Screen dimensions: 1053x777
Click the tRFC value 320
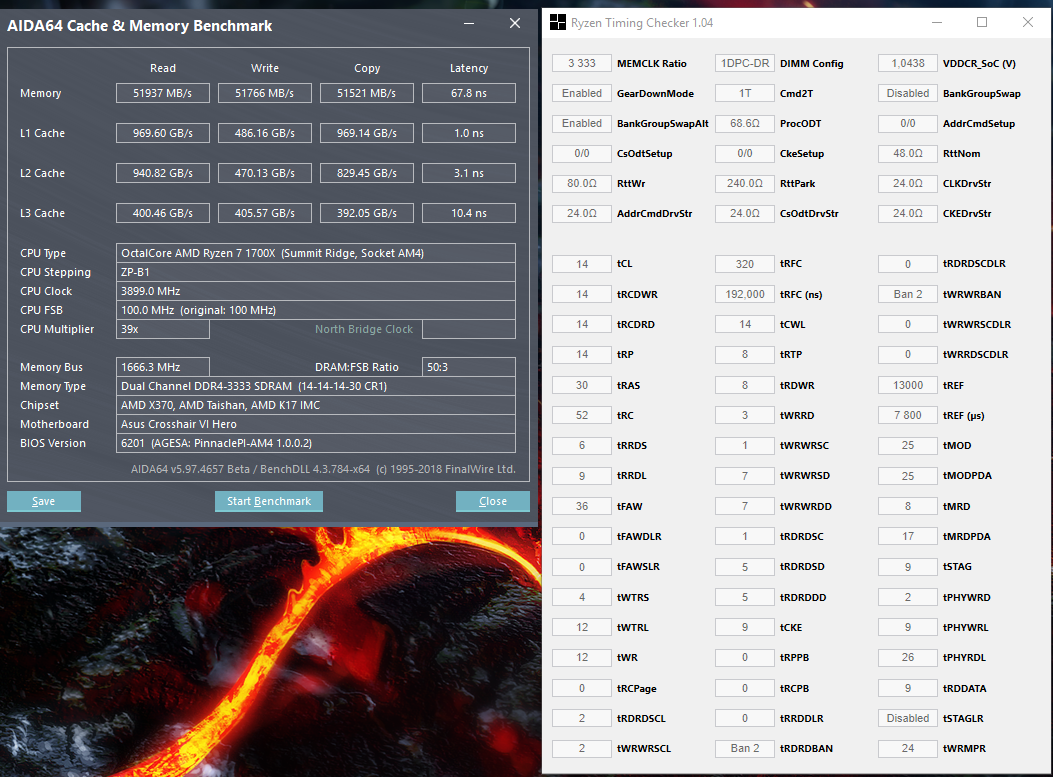pos(745,264)
